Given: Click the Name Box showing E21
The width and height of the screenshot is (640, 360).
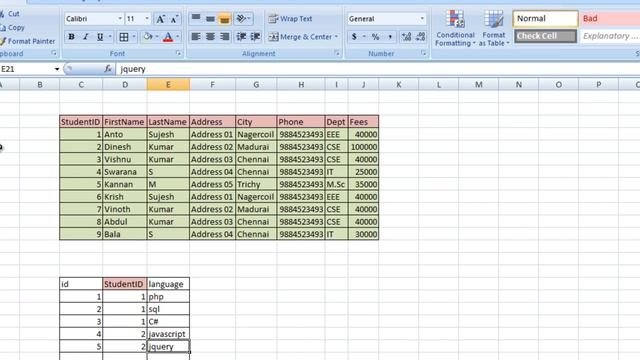Looking at the screenshot, I should [x=25, y=69].
